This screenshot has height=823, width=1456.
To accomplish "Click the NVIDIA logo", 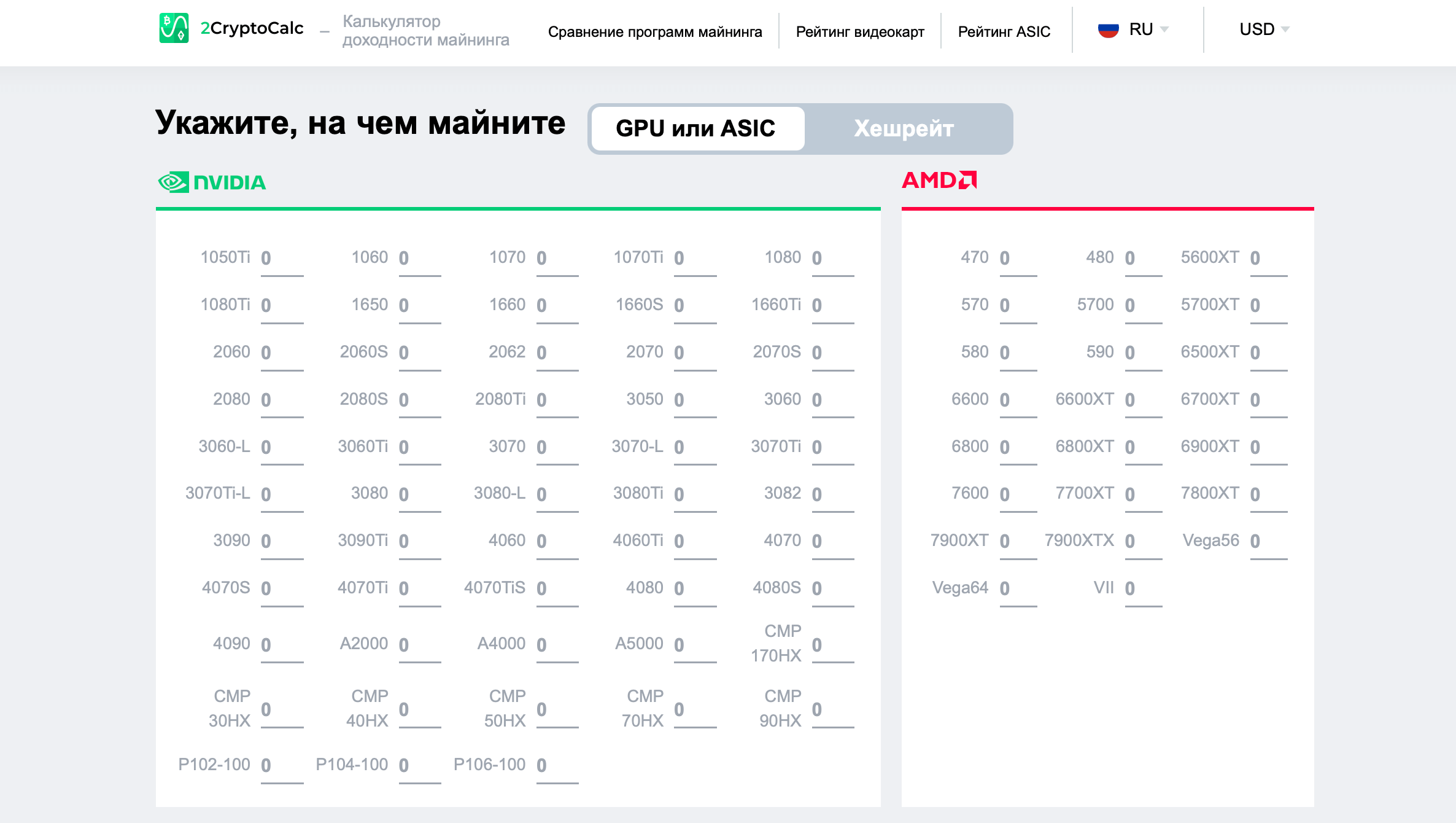I will [x=212, y=182].
